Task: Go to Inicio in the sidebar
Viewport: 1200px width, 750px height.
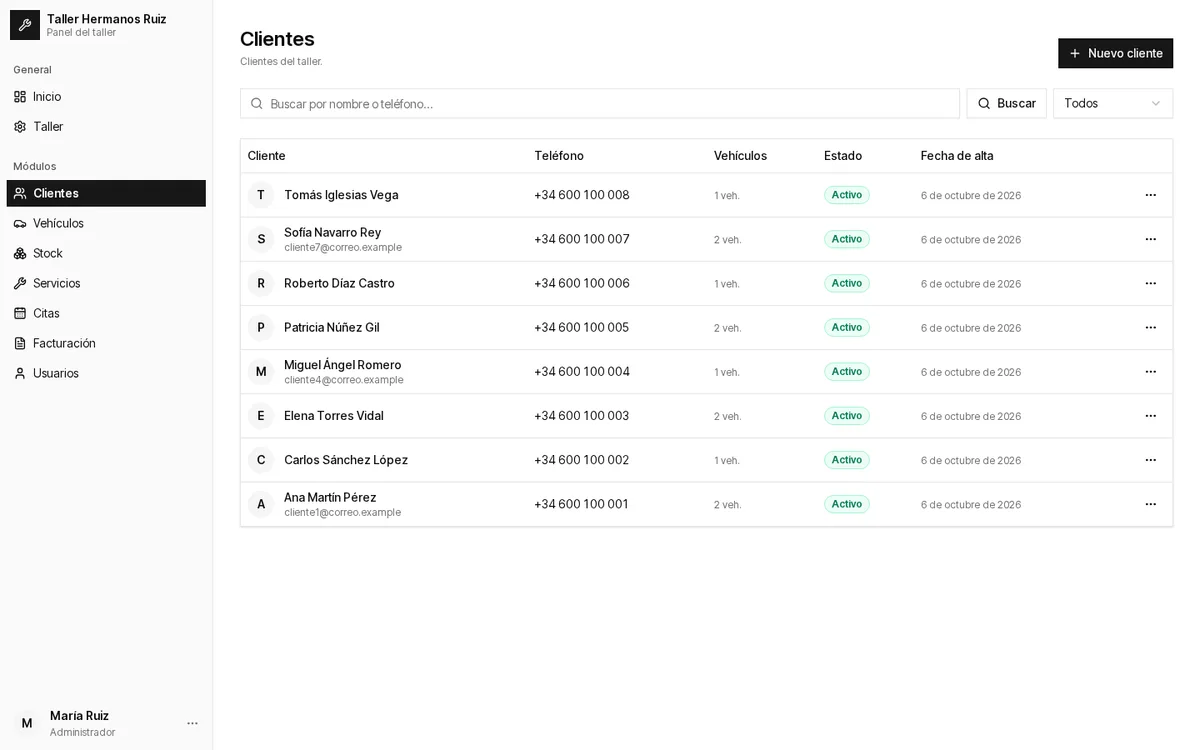Action: click(x=106, y=97)
